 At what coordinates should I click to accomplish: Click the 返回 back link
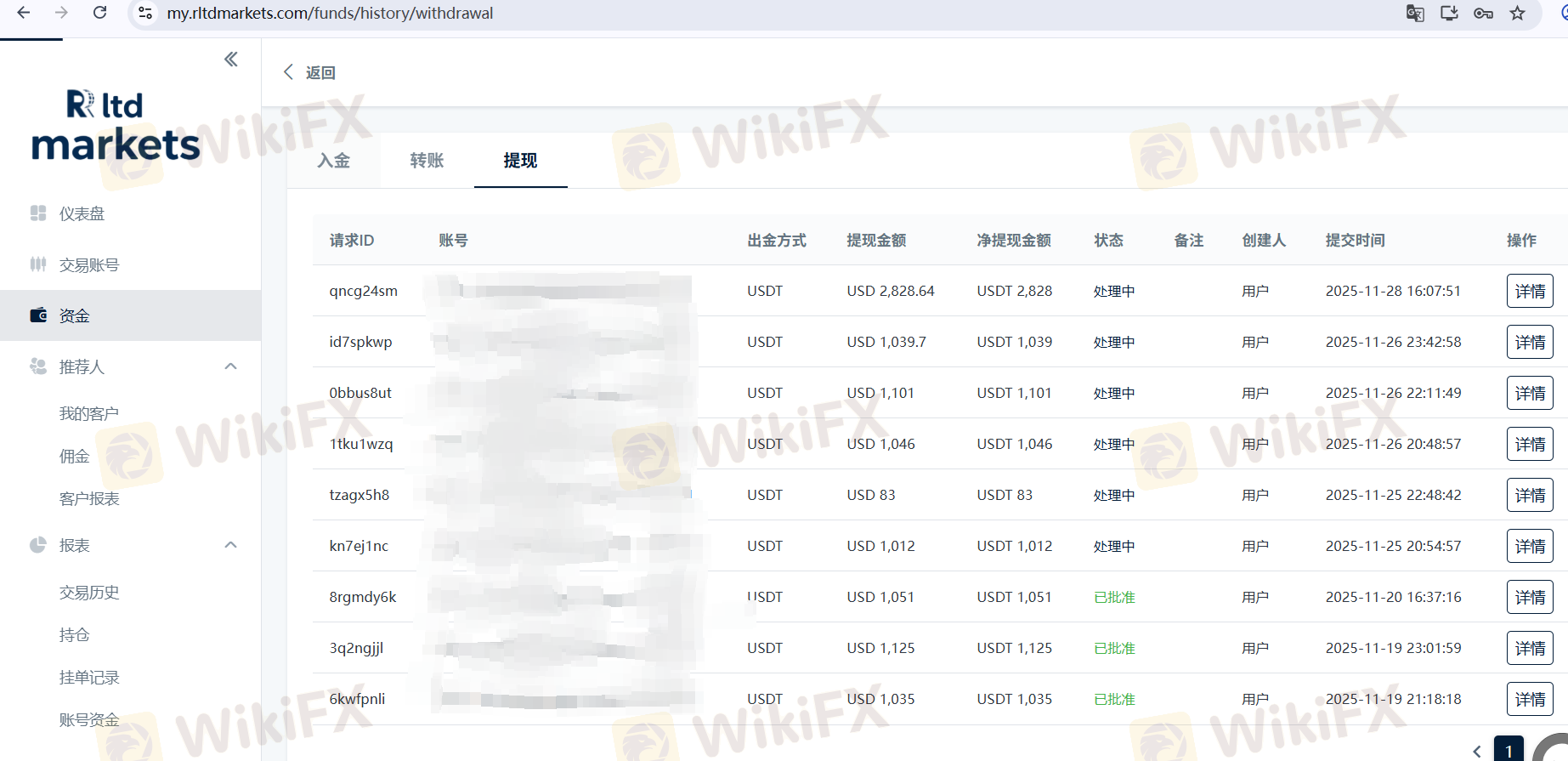pyautogui.click(x=320, y=72)
